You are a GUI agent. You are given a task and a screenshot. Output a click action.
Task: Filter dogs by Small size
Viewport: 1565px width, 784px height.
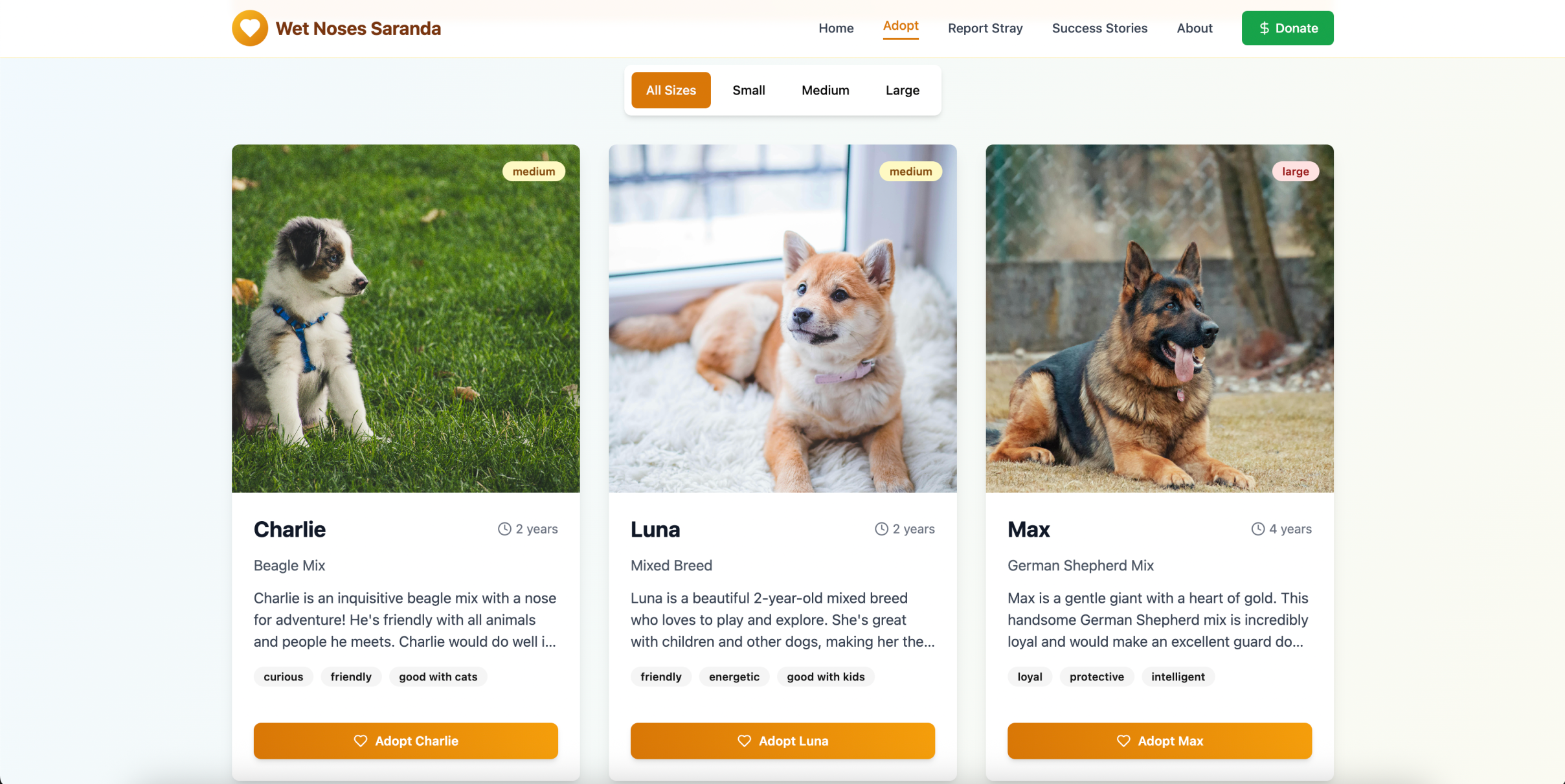coord(749,90)
